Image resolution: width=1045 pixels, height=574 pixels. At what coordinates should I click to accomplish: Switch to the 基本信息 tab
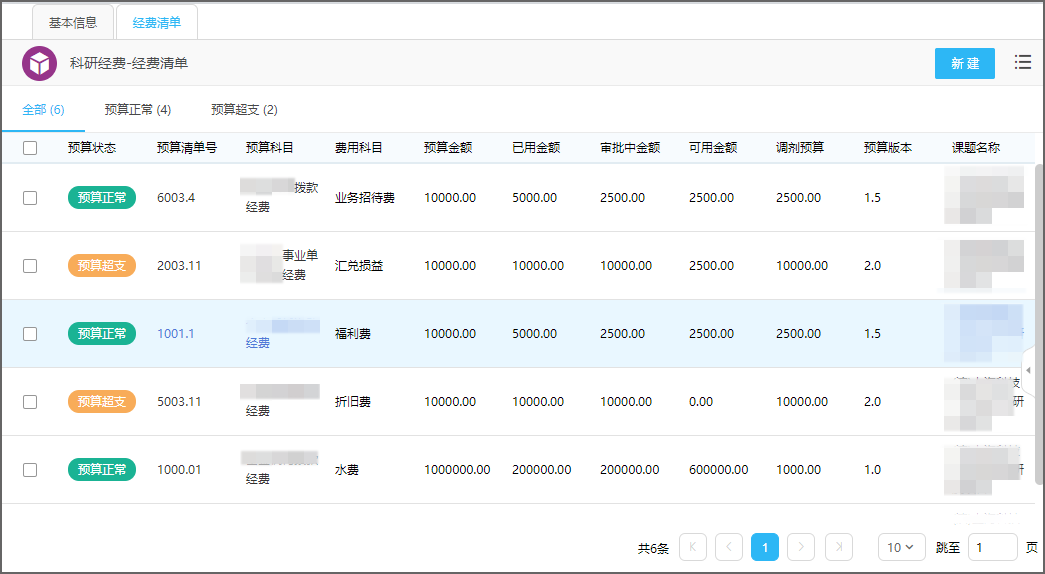pos(73,22)
